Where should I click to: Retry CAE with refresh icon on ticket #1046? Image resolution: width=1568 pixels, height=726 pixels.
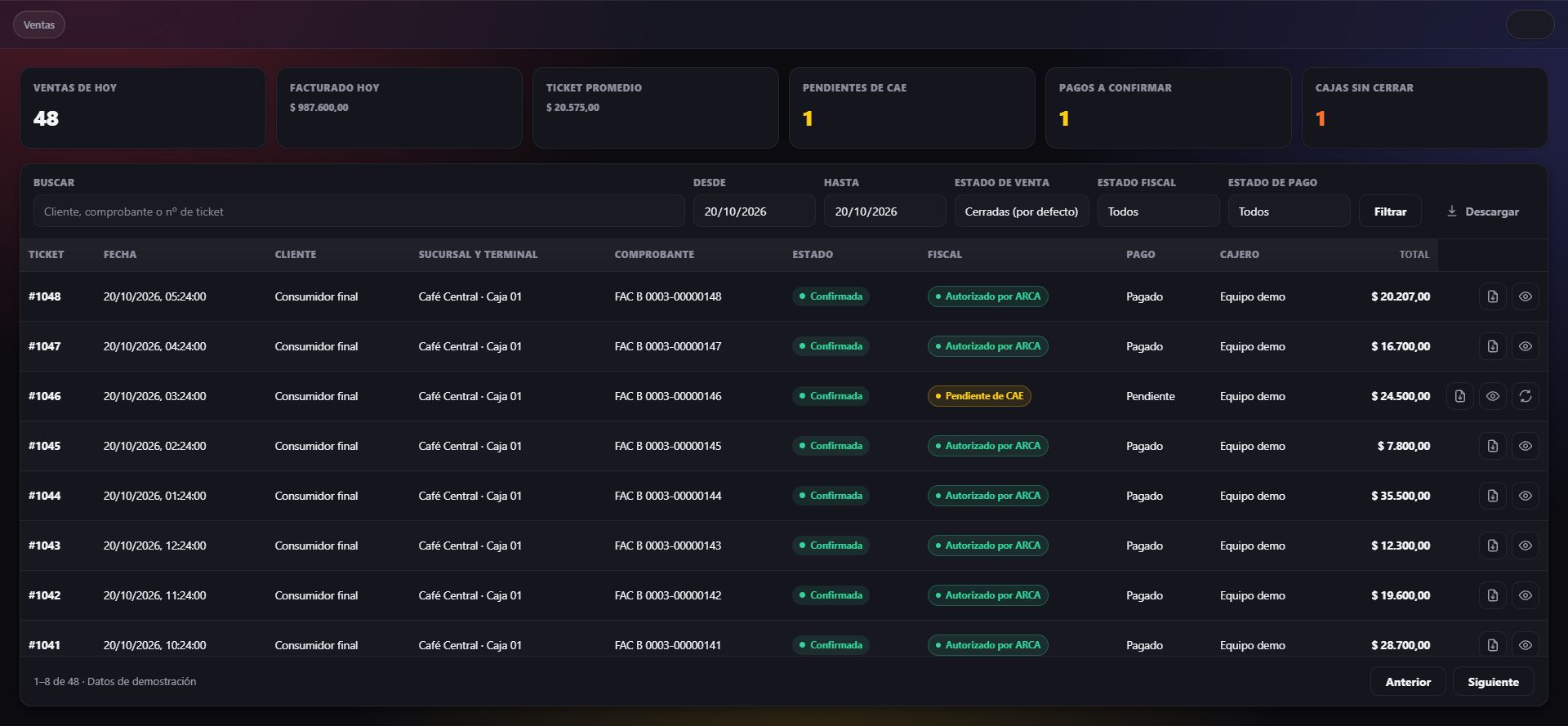pos(1525,396)
